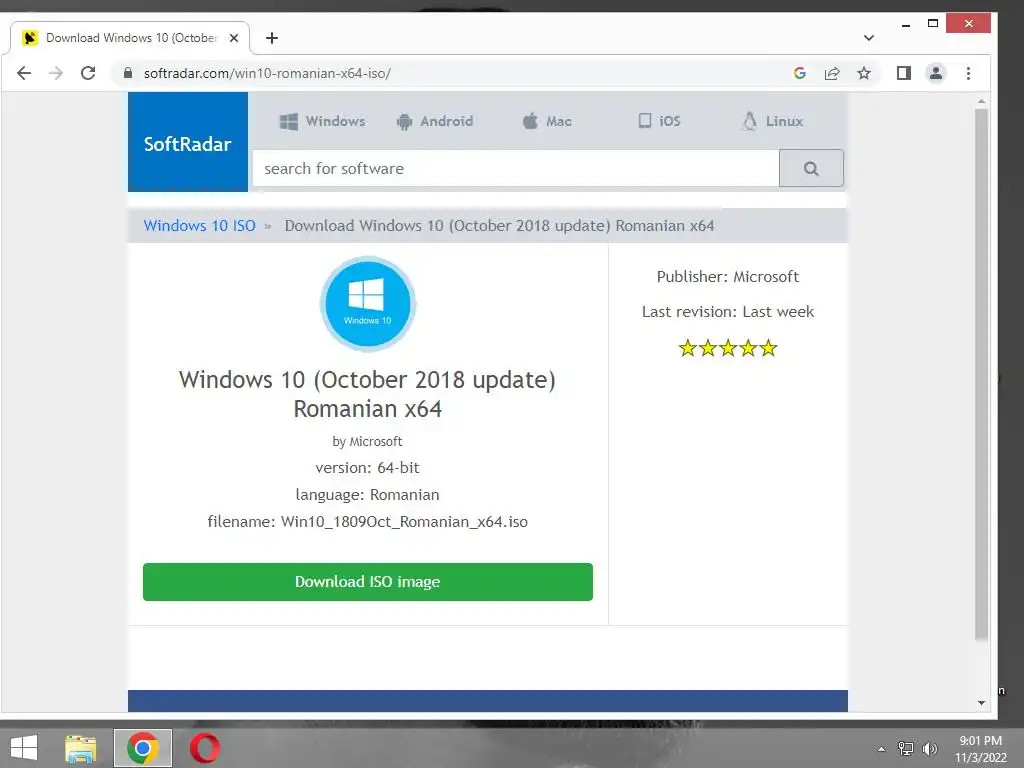Select the Download Windows 10 tab

[131, 38]
